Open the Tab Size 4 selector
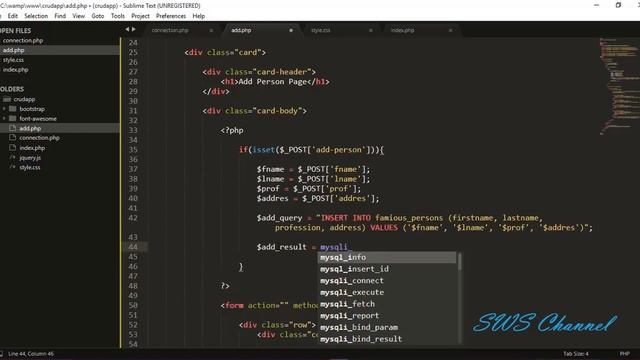 [x=576, y=354]
